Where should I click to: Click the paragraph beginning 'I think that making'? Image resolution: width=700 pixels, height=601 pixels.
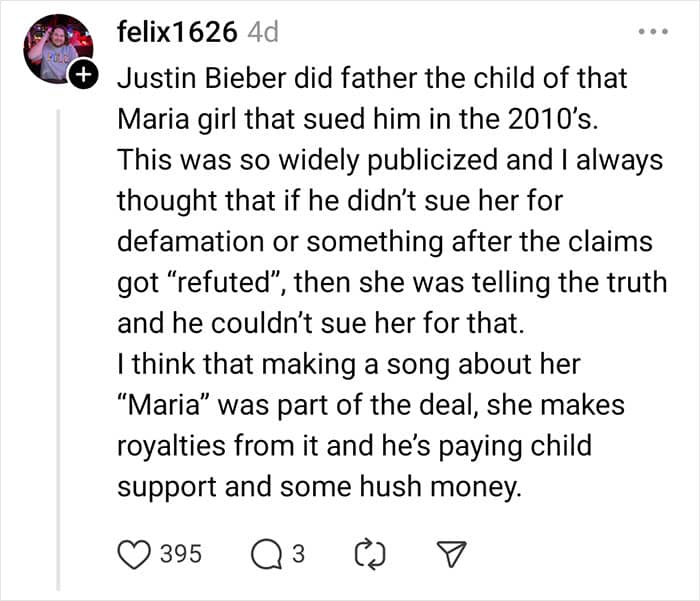coord(348,364)
